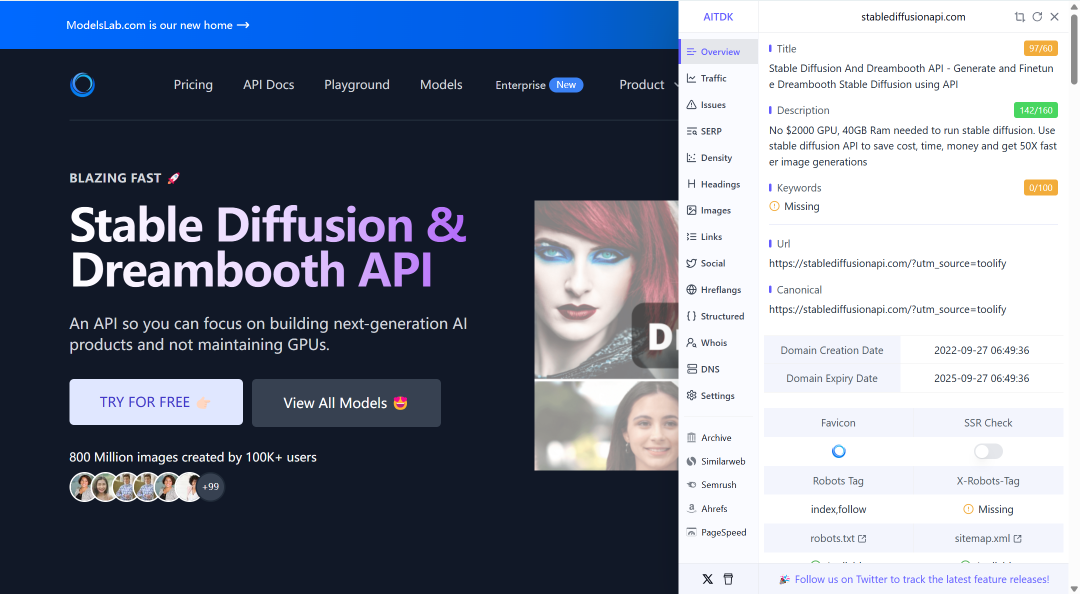This screenshot has height=594, width=1080.
Task: Click the Ahrefs icon
Action: point(692,509)
